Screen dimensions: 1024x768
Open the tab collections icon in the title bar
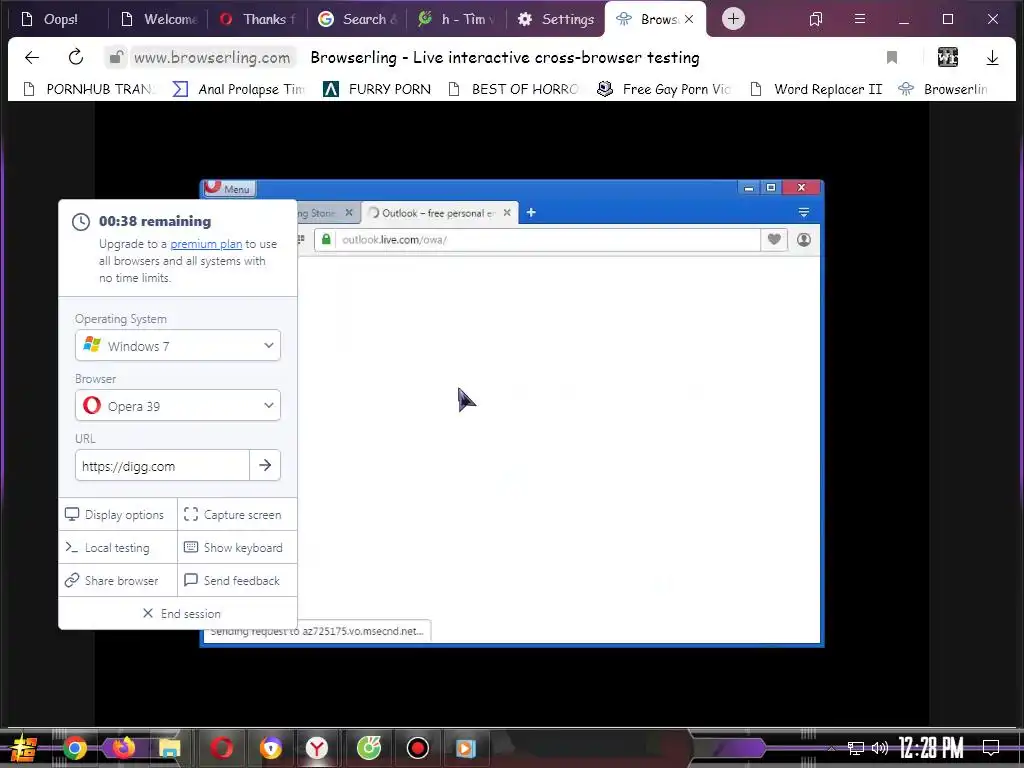tap(815, 19)
